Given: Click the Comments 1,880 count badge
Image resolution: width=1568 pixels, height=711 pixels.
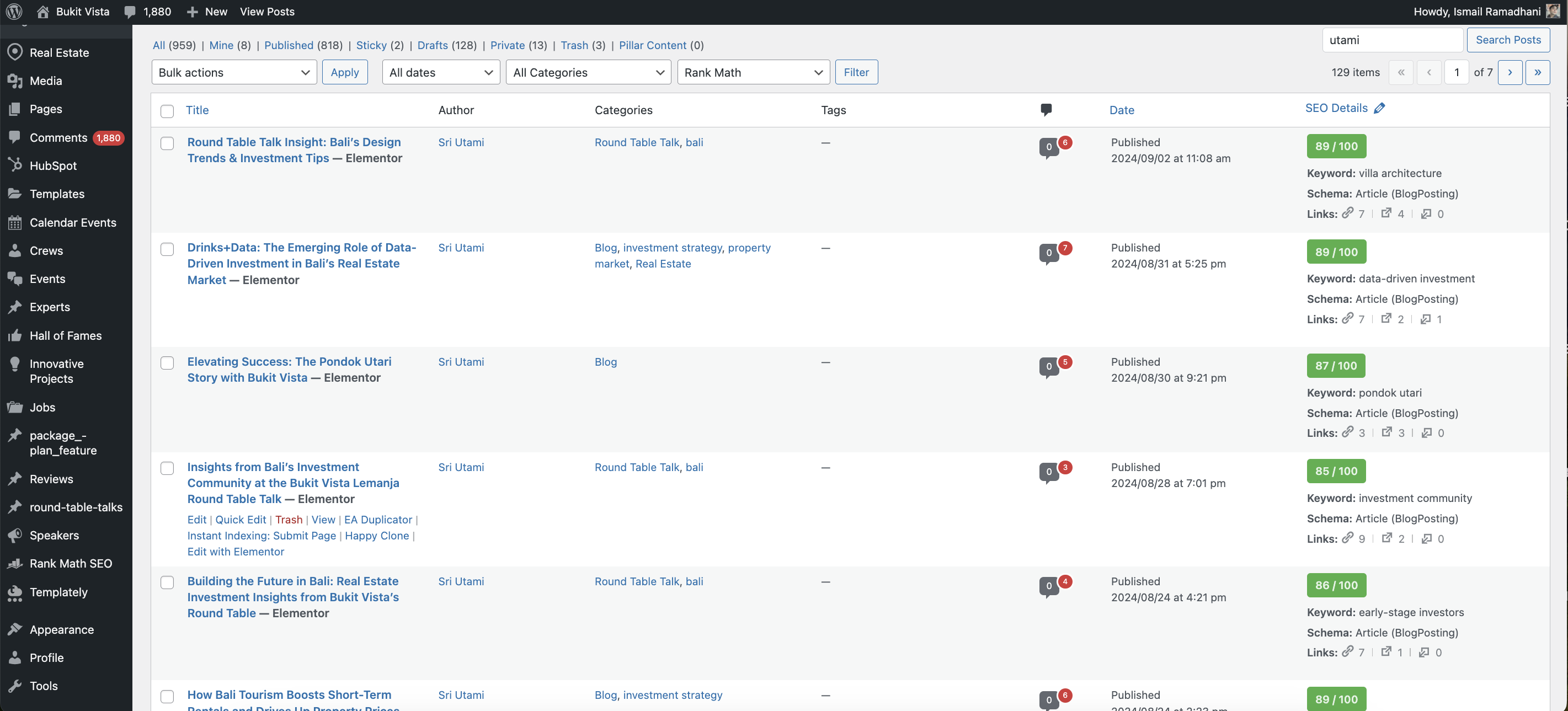Looking at the screenshot, I should (108, 138).
